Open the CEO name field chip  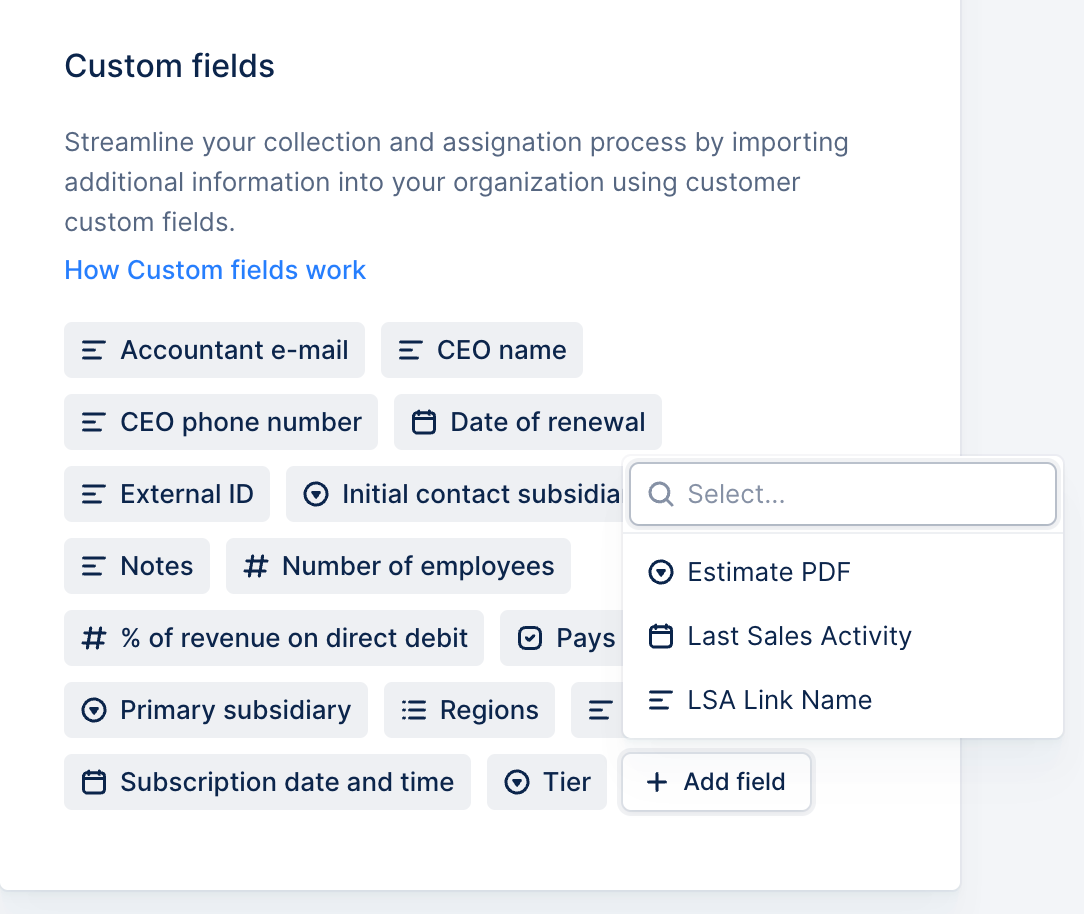[482, 351]
